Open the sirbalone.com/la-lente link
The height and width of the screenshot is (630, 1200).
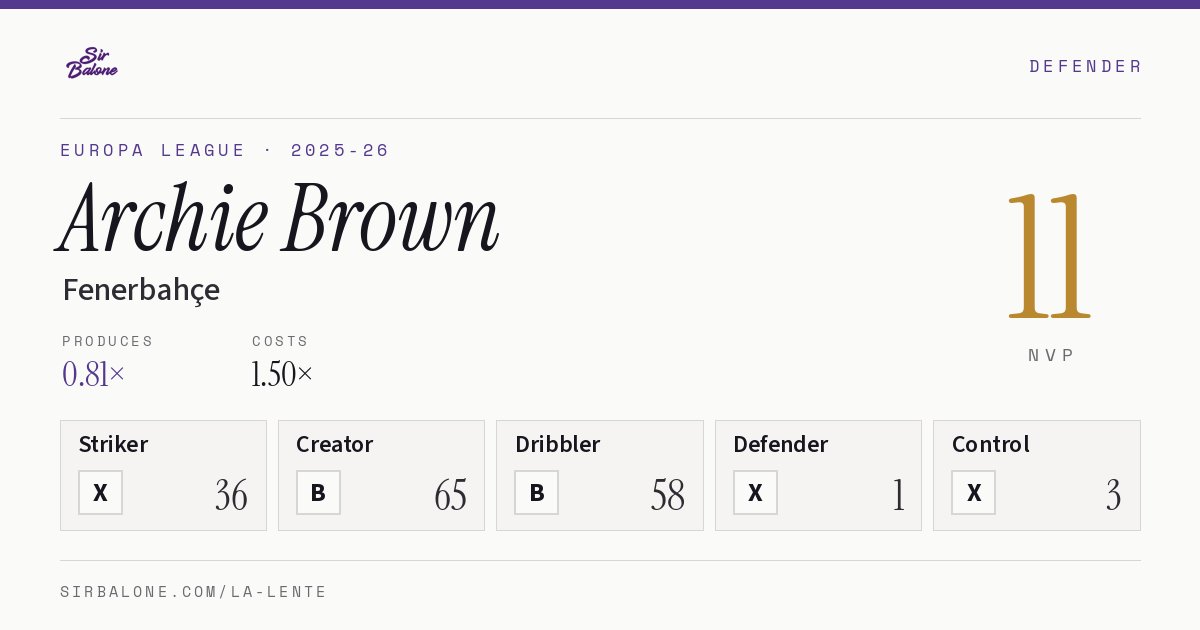pyautogui.click(x=194, y=592)
